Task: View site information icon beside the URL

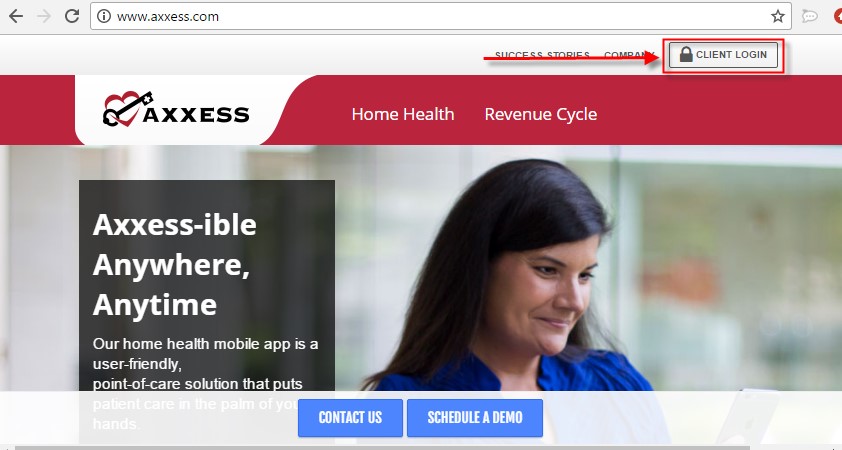Action: tap(104, 16)
